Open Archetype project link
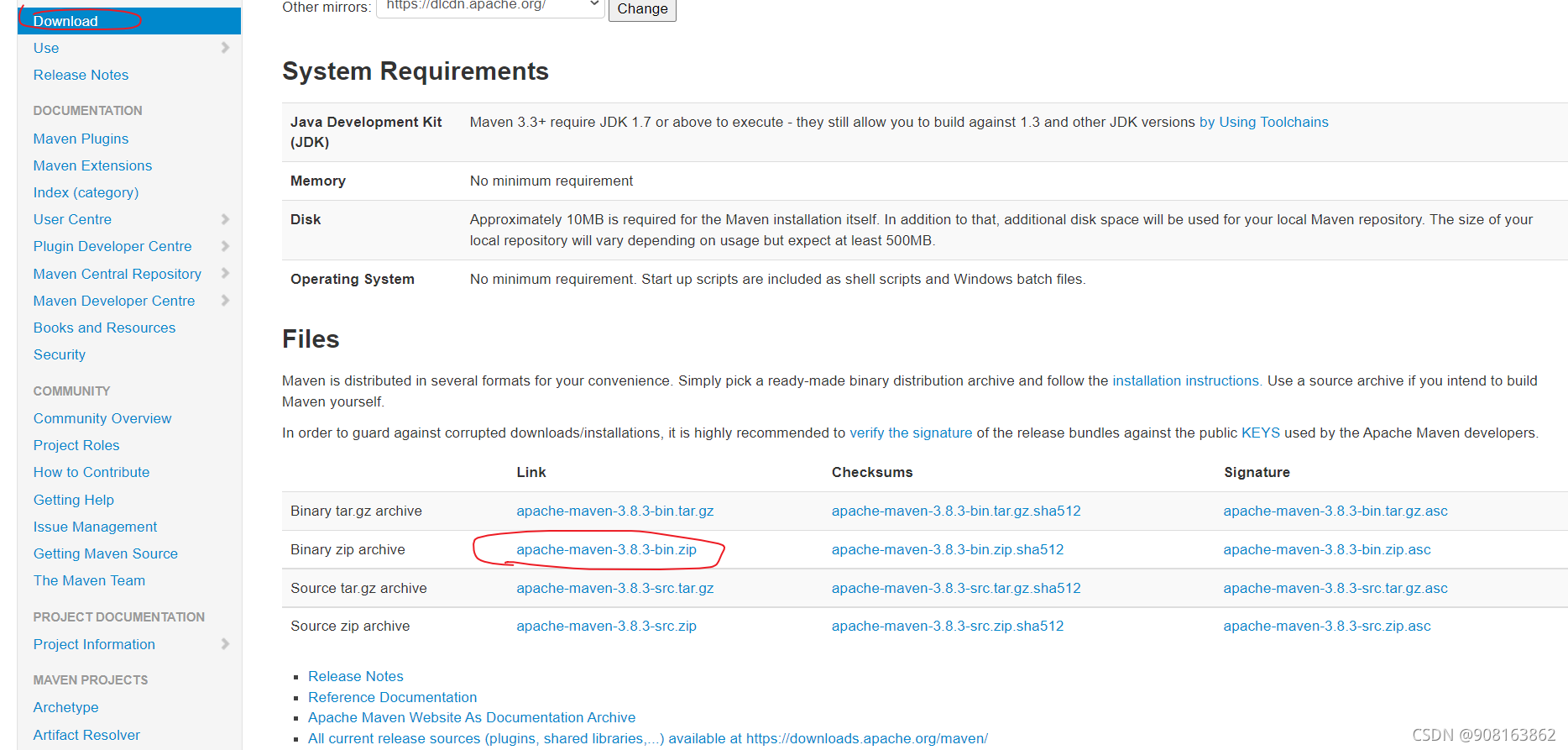Image resolution: width=1568 pixels, height=750 pixels. (x=66, y=707)
